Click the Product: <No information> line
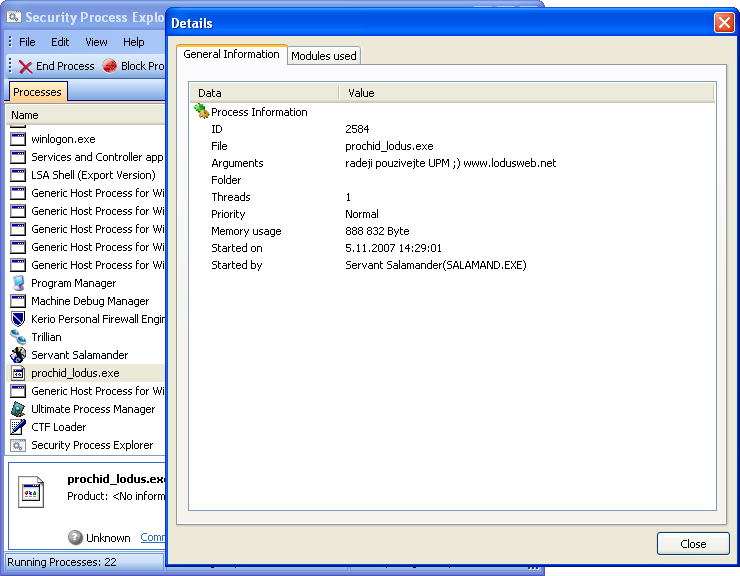 116,496
